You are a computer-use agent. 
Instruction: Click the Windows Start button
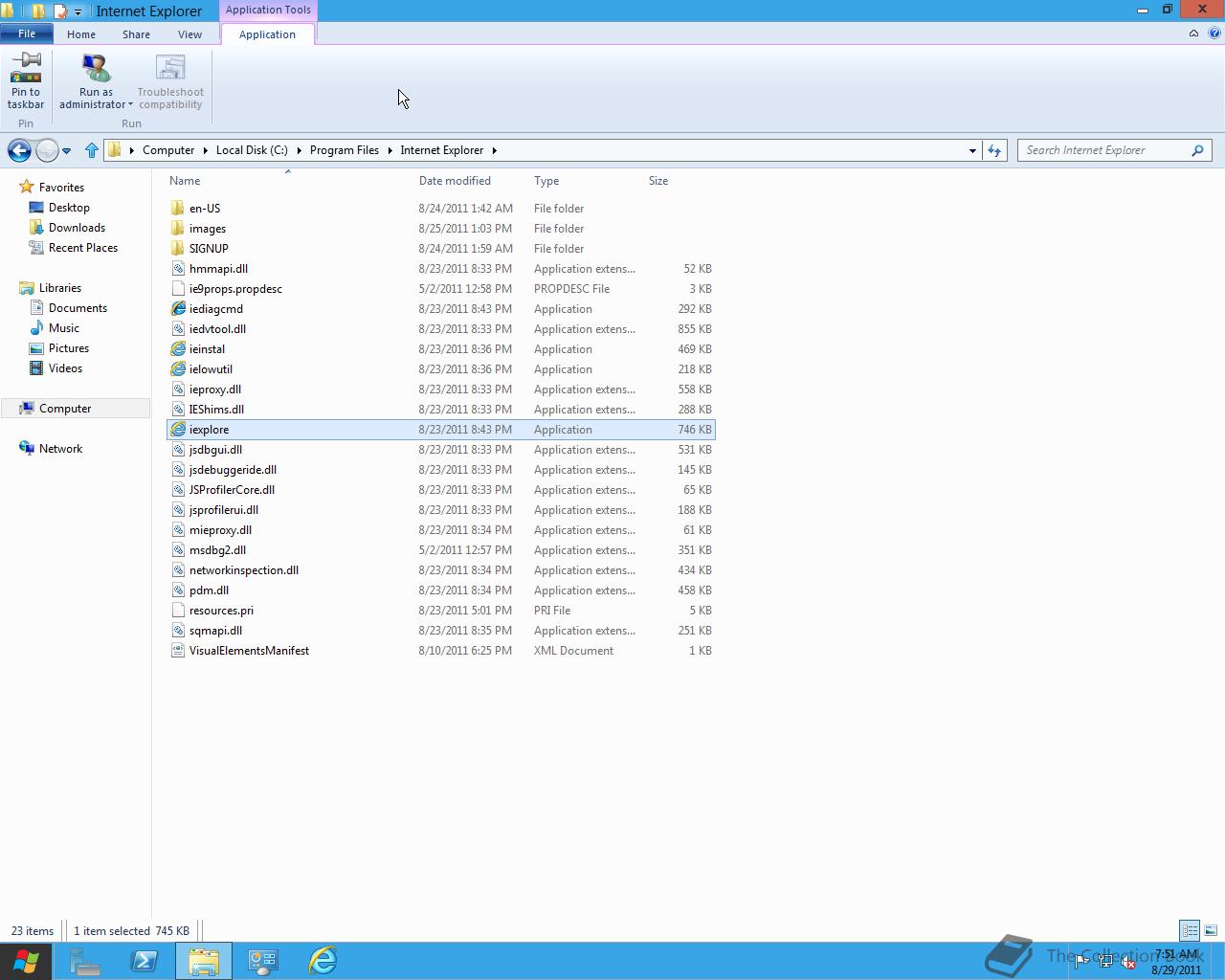[x=25, y=961]
